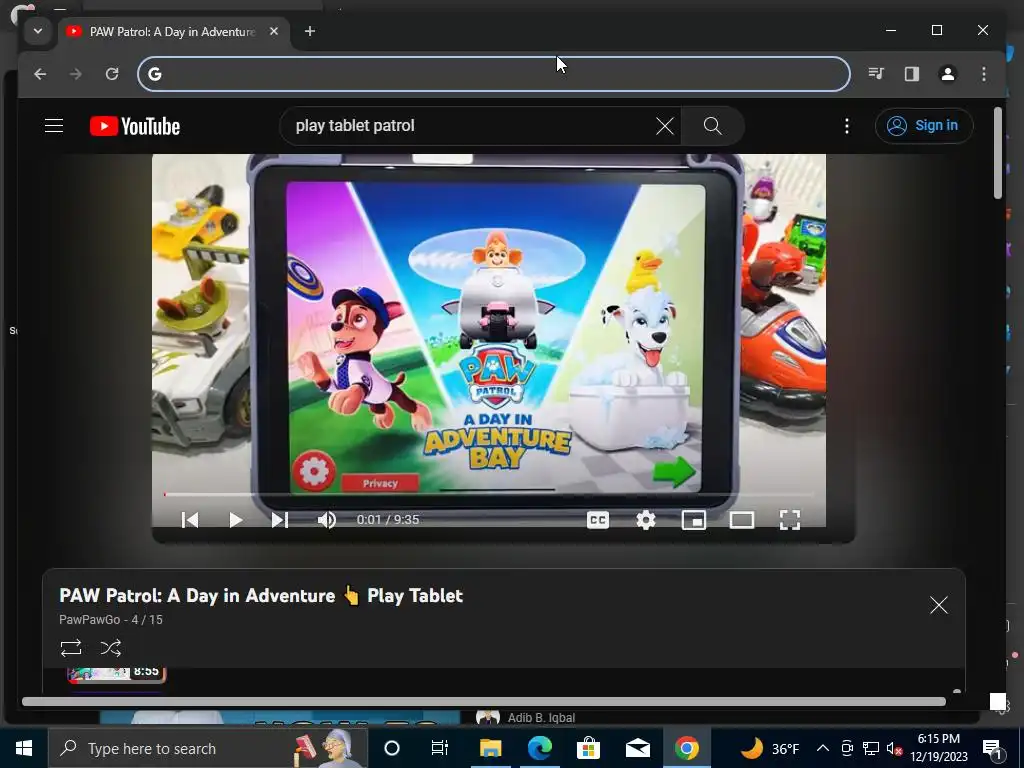Close the PAW Patrol tab
This screenshot has width=1024, height=768.
[274, 31]
